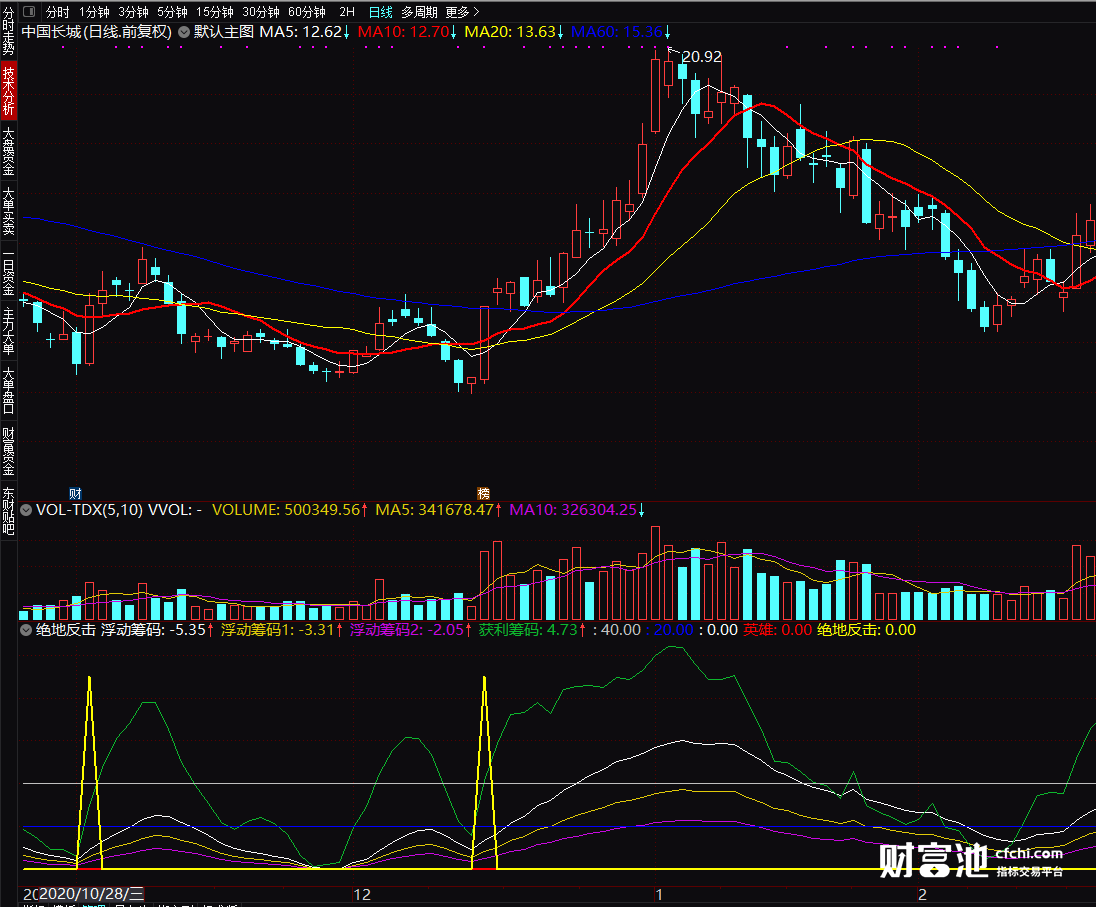Click the MA10: 12.70 label
This screenshot has height=907, width=1096.
pyautogui.click(x=407, y=32)
